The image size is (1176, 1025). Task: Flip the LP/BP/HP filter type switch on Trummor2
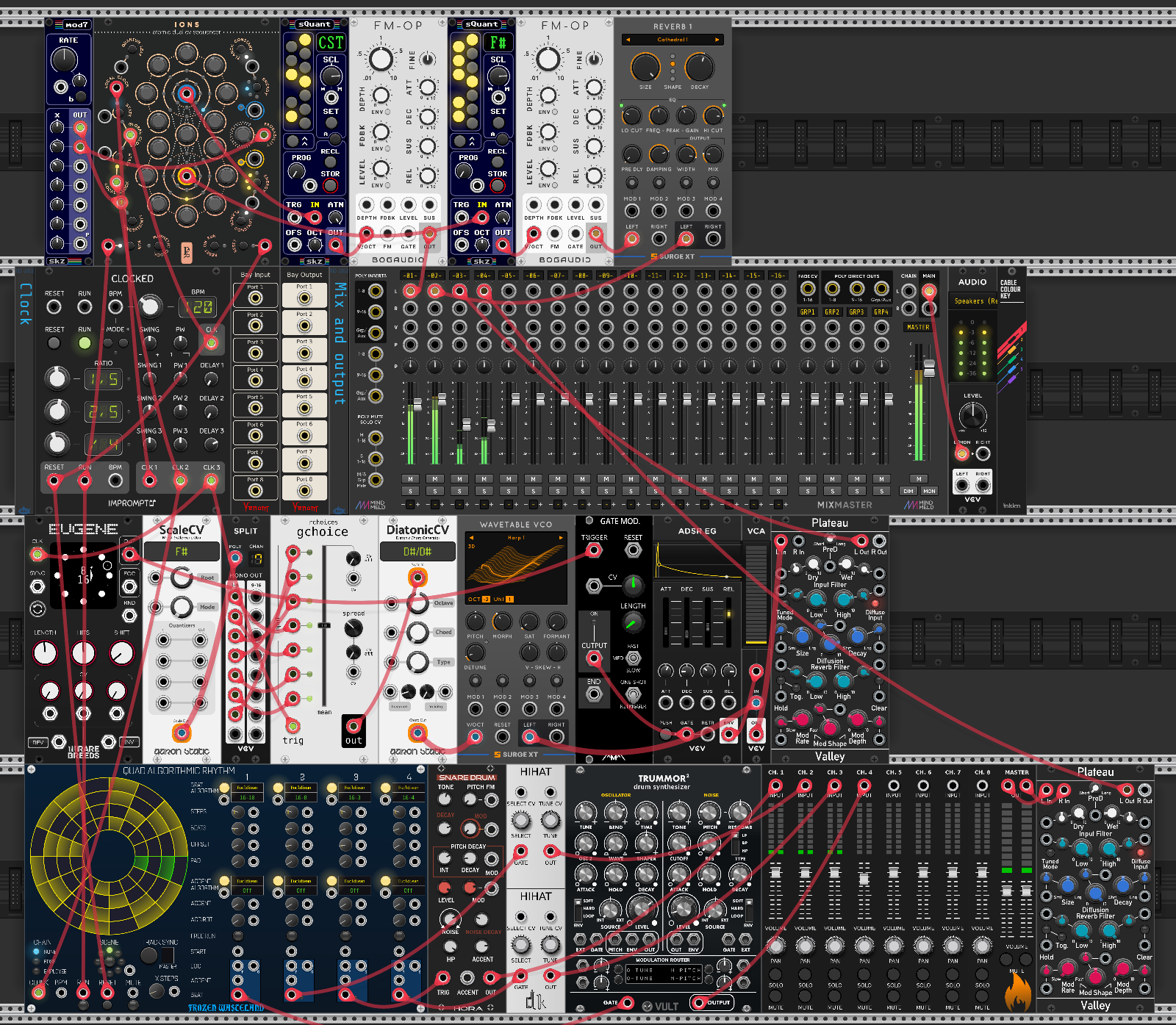(x=736, y=843)
